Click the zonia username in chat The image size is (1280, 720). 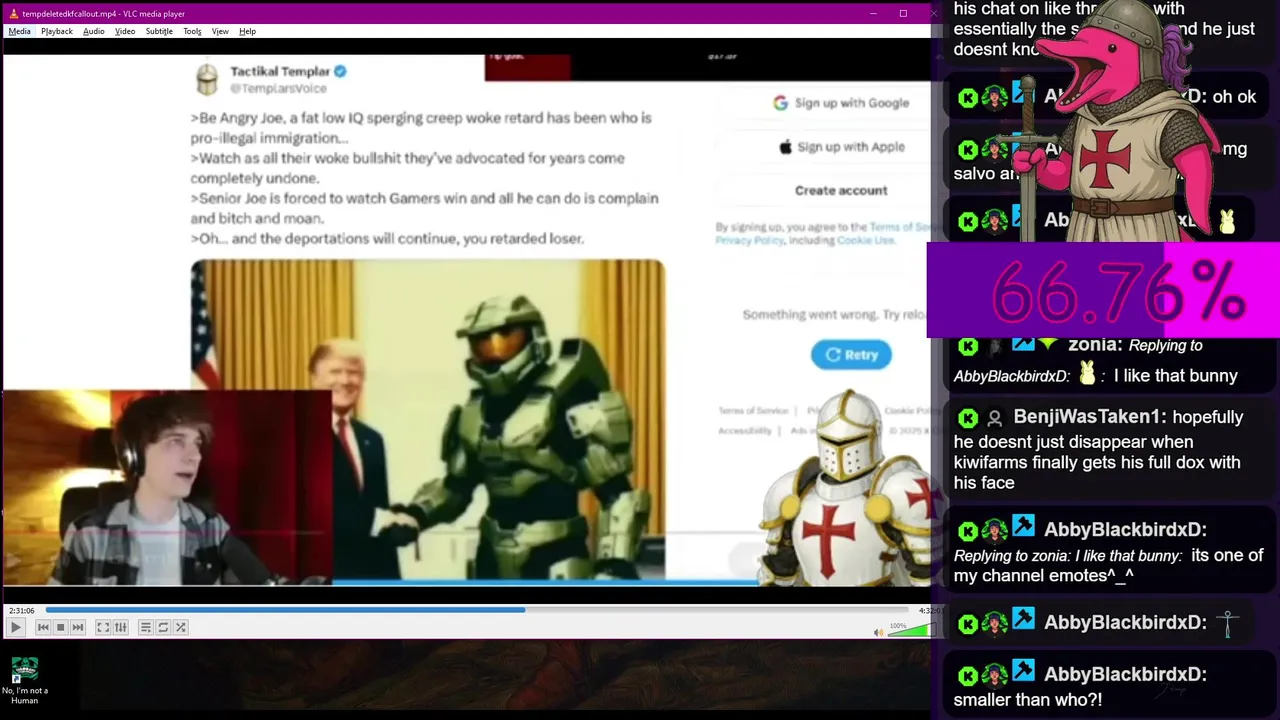tap(1093, 345)
